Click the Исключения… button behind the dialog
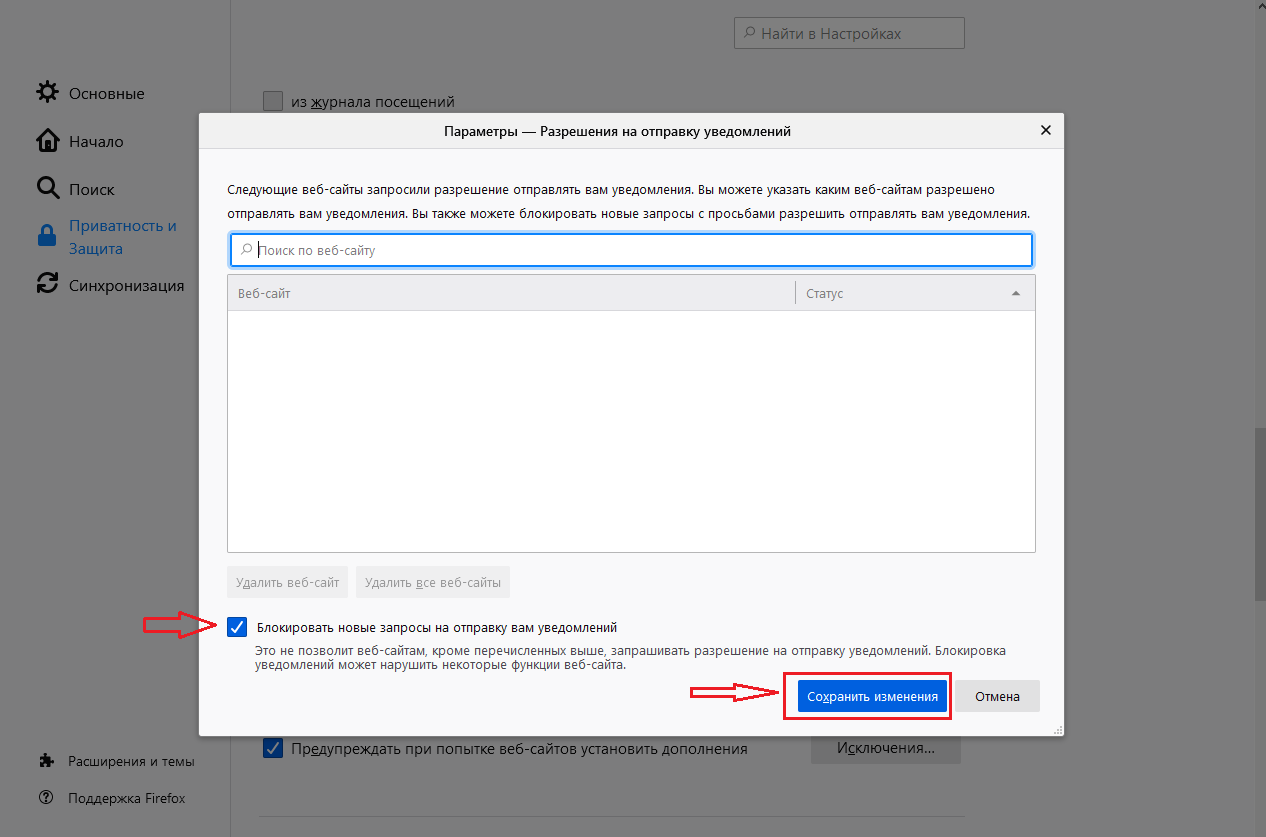 click(x=886, y=748)
